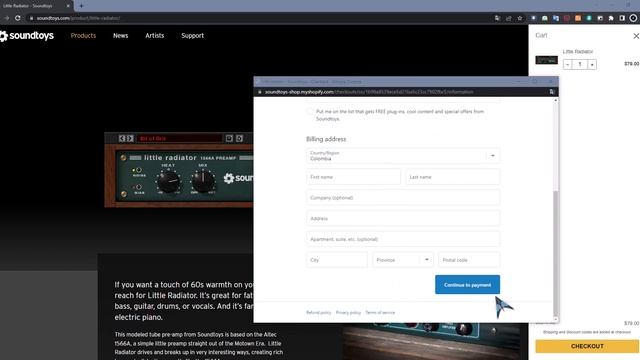
Task: Decrease Little Radiator quantity with minus
Action: point(567,64)
